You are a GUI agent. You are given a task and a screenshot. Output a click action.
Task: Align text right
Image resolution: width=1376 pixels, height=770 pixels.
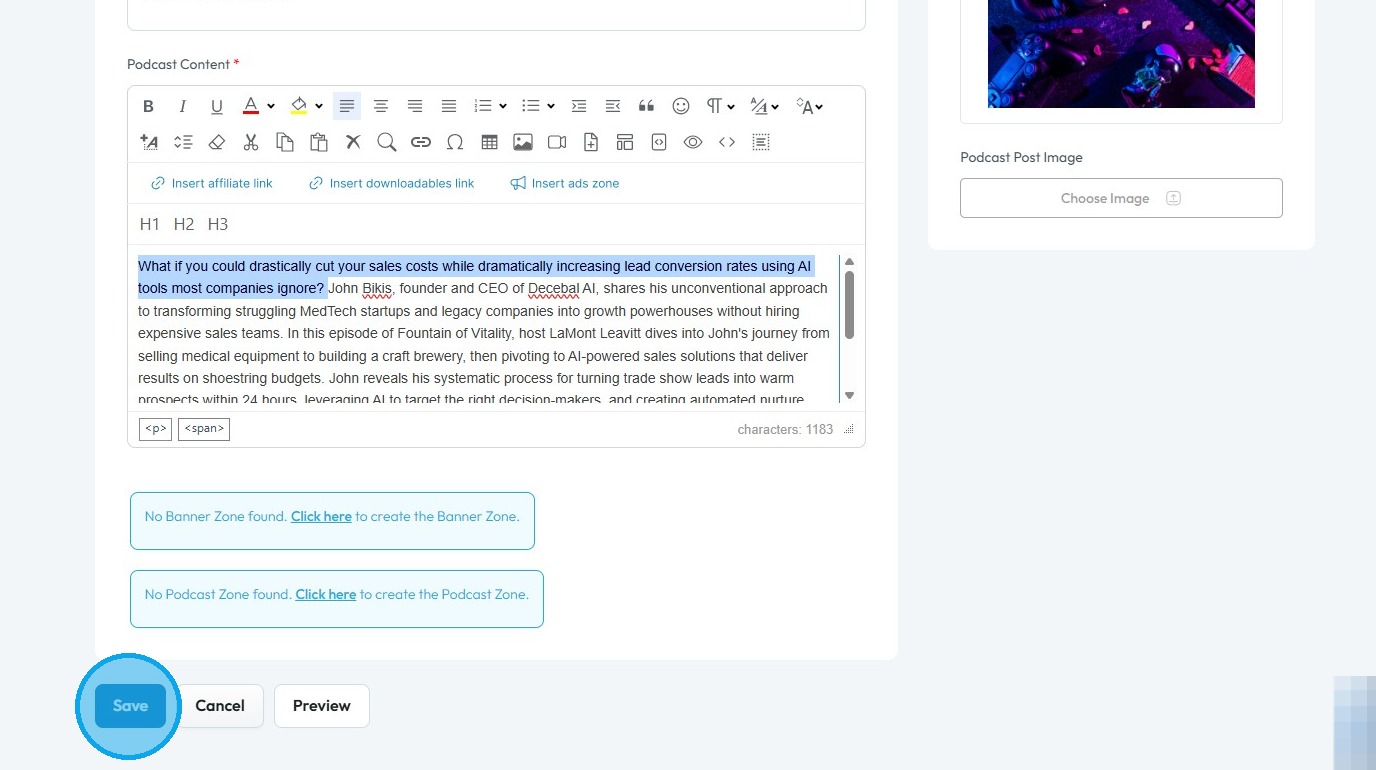tap(415, 106)
